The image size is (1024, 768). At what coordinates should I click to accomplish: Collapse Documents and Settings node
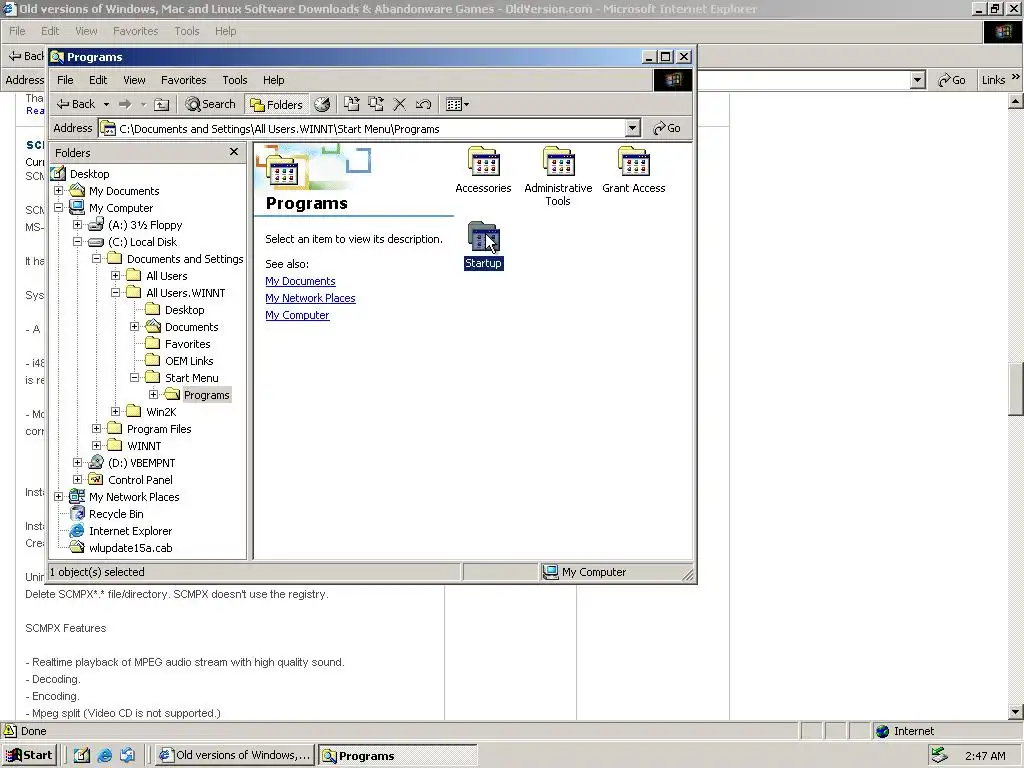[96, 259]
